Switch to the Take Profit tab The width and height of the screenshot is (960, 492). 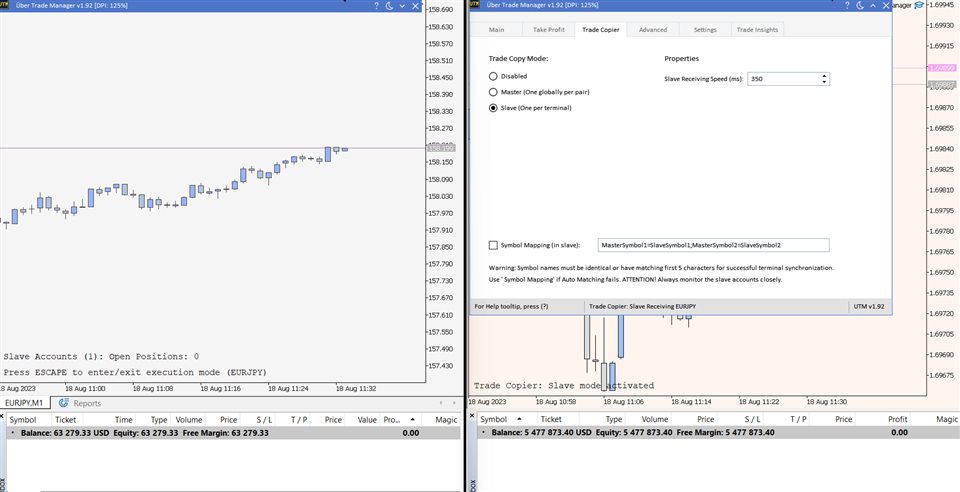pyautogui.click(x=548, y=30)
